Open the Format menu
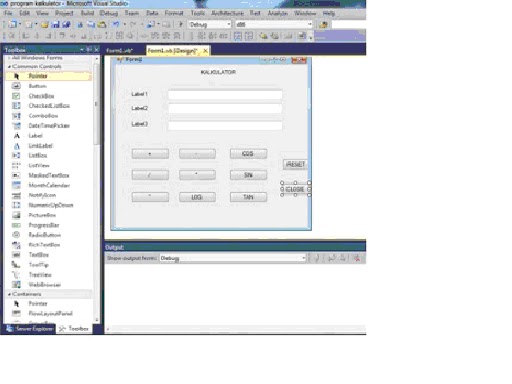Image resolution: width=512 pixels, height=384 pixels. pyautogui.click(x=174, y=13)
